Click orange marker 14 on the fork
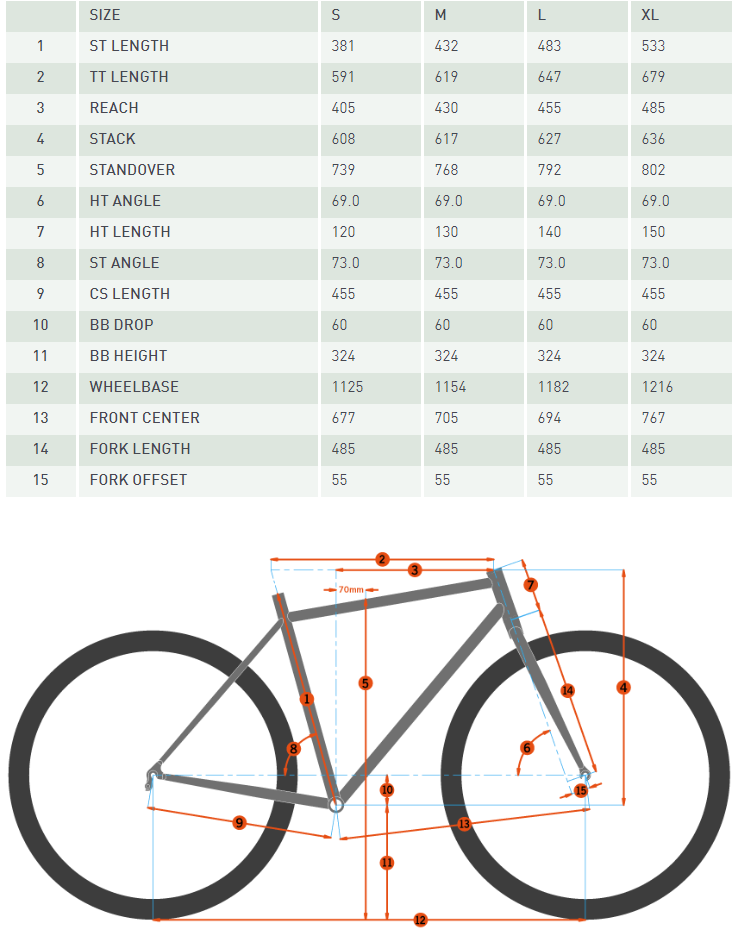This screenshot has height=936, width=745. (567, 690)
